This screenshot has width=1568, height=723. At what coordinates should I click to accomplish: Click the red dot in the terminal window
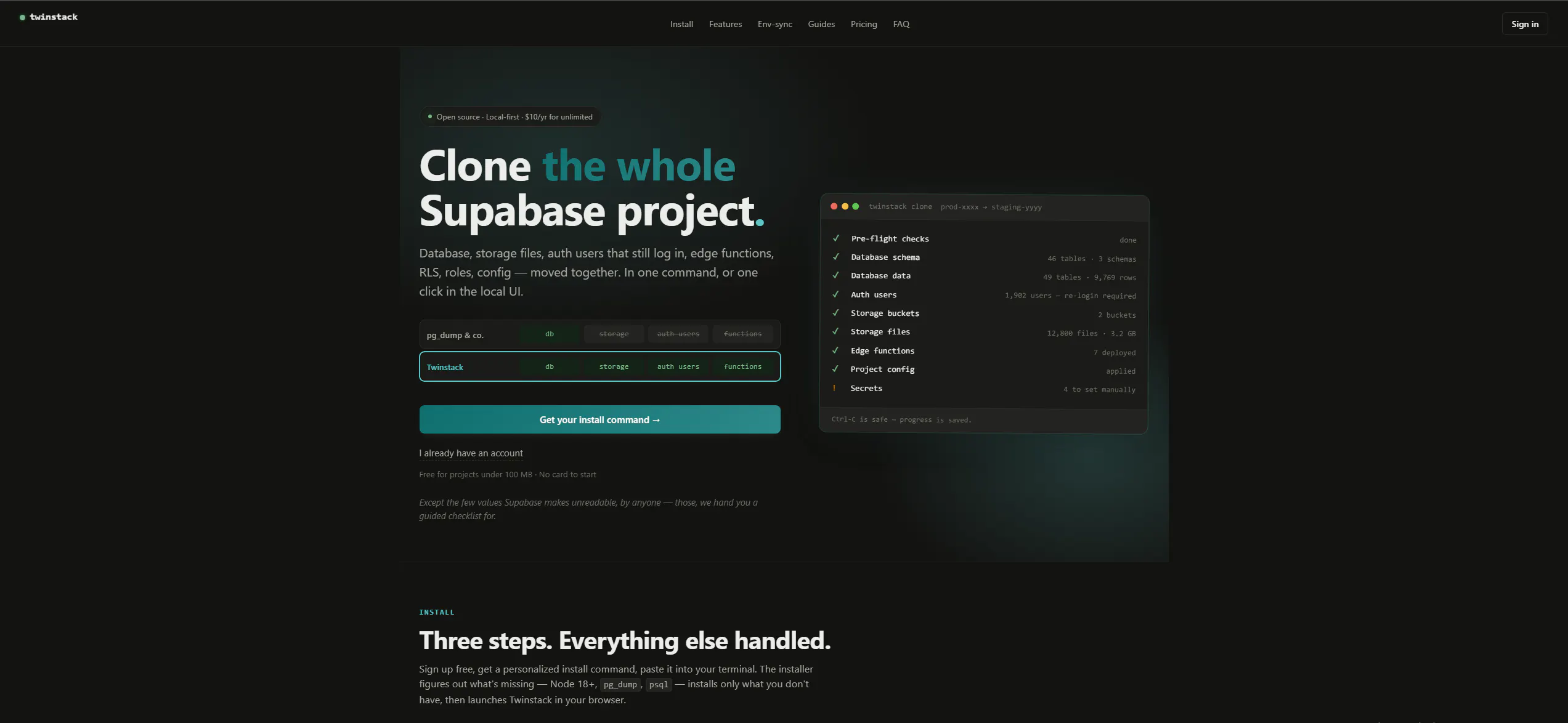[x=834, y=206]
